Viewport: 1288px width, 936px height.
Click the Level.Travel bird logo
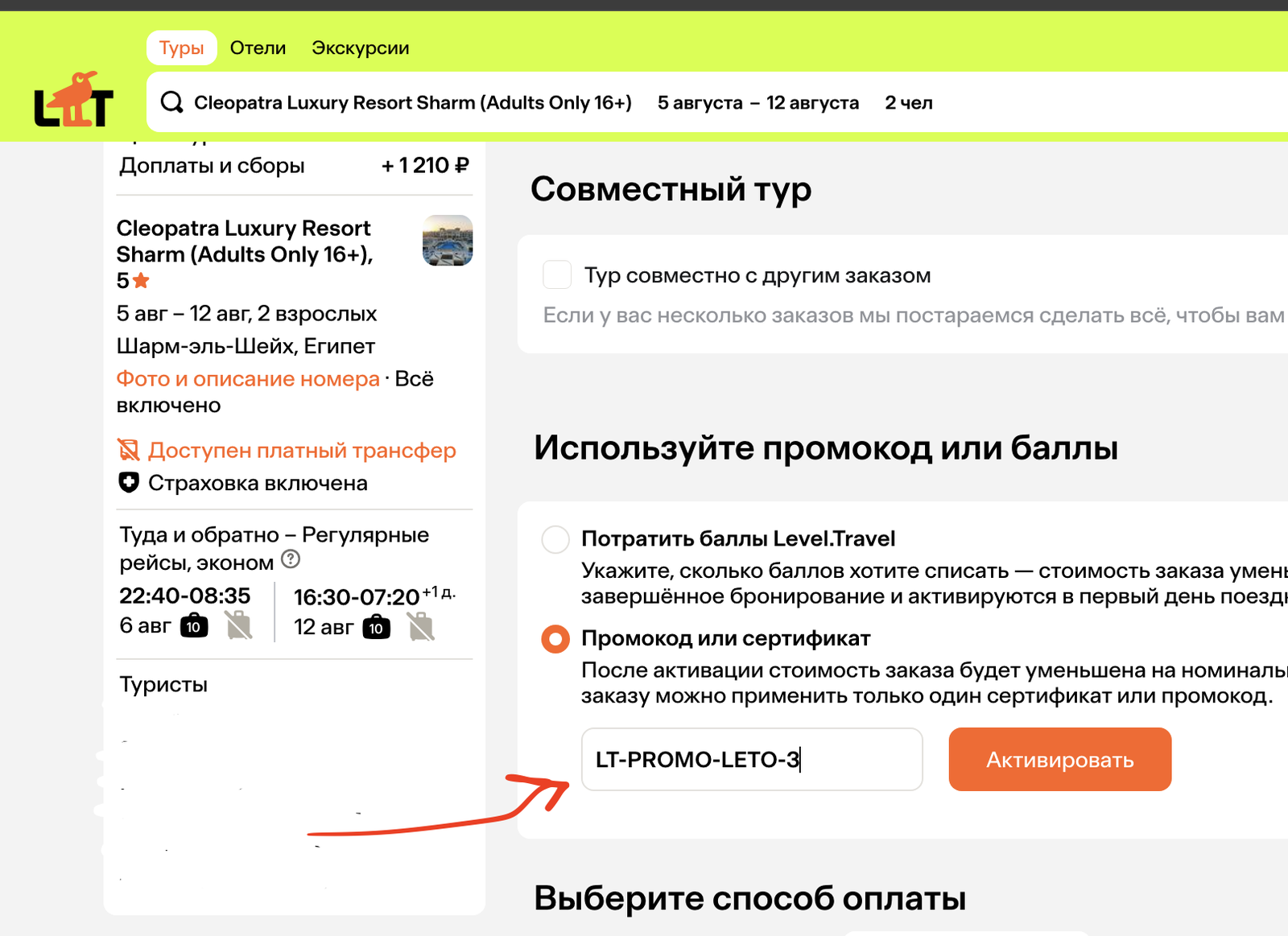pyautogui.click(x=74, y=101)
